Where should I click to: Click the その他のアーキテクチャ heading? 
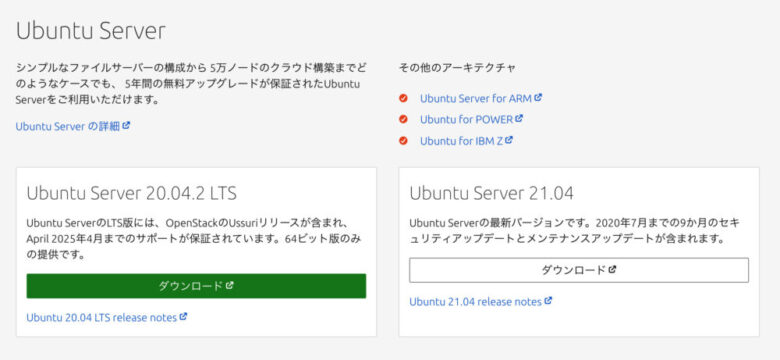457,67
